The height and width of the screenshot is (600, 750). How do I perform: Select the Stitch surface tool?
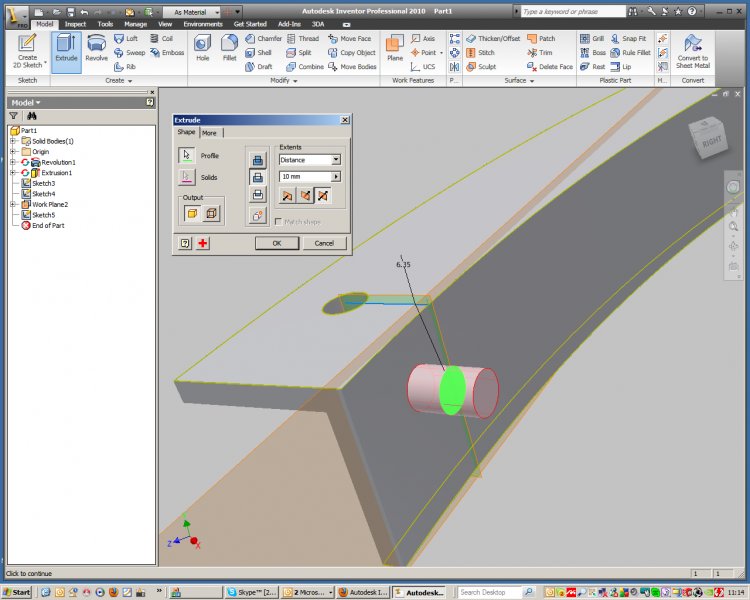point(480,53)
